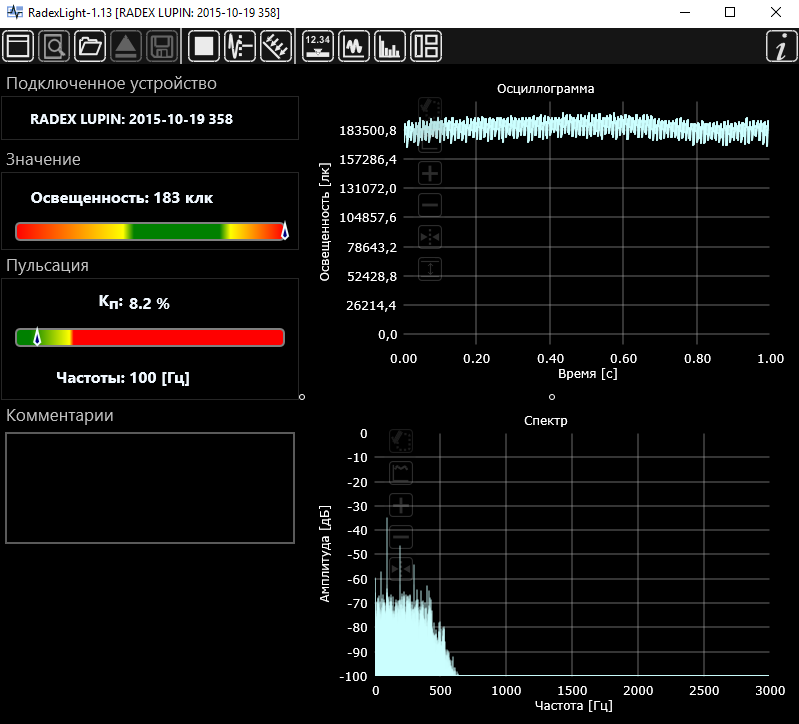Image resolution: width=799 pixels, height=724 pixels.
Task: Click the oscillogram vertical autoscale arrow icon
Action: pyautogui.click(x=430, y=269)
